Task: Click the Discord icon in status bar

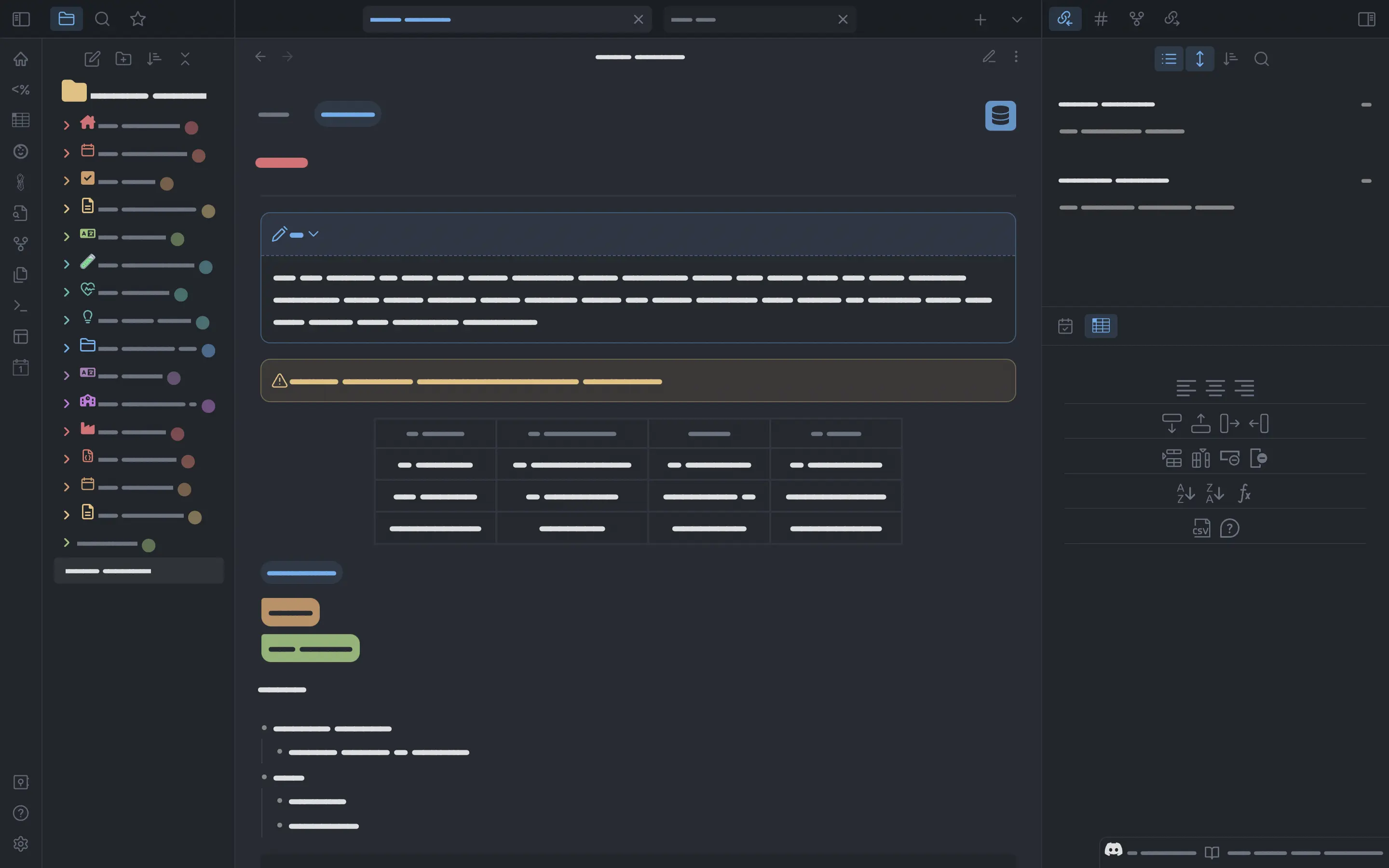Action: 1113,850
